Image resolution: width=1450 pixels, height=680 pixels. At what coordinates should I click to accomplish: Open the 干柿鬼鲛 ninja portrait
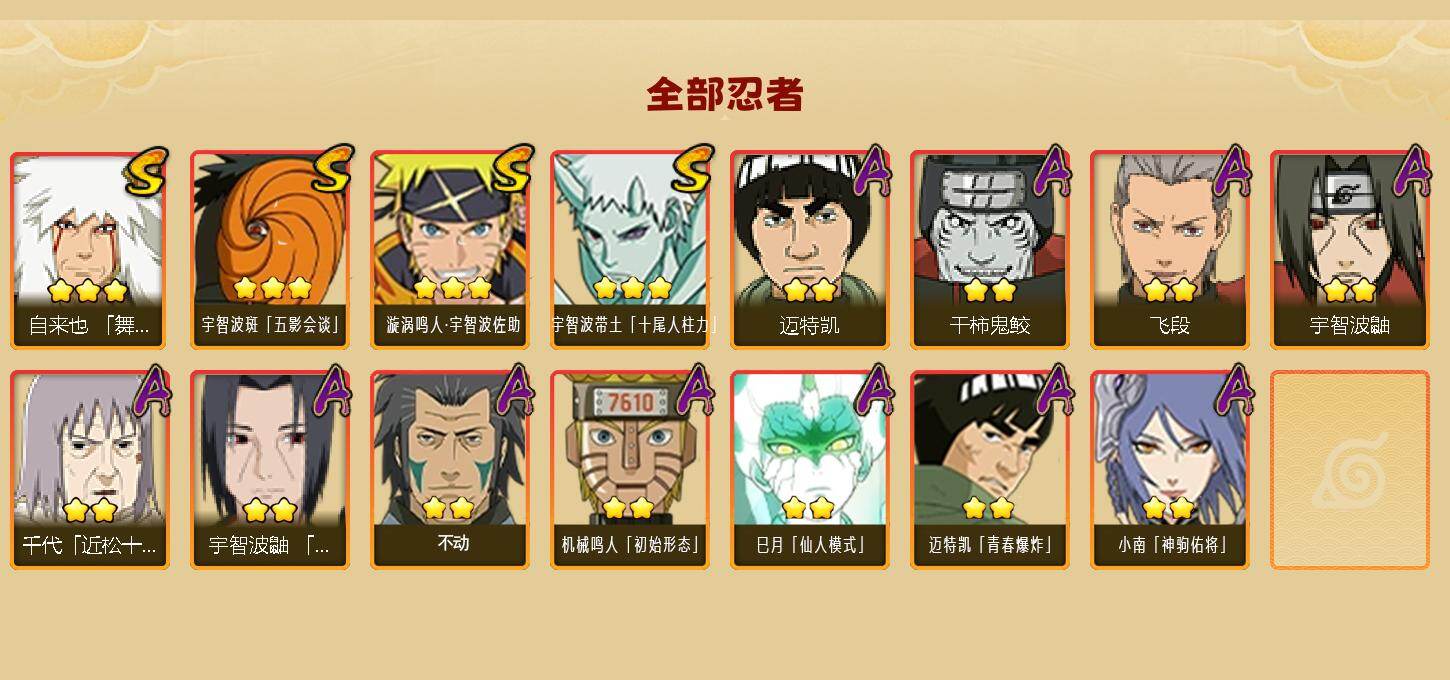tap(990, 250)
